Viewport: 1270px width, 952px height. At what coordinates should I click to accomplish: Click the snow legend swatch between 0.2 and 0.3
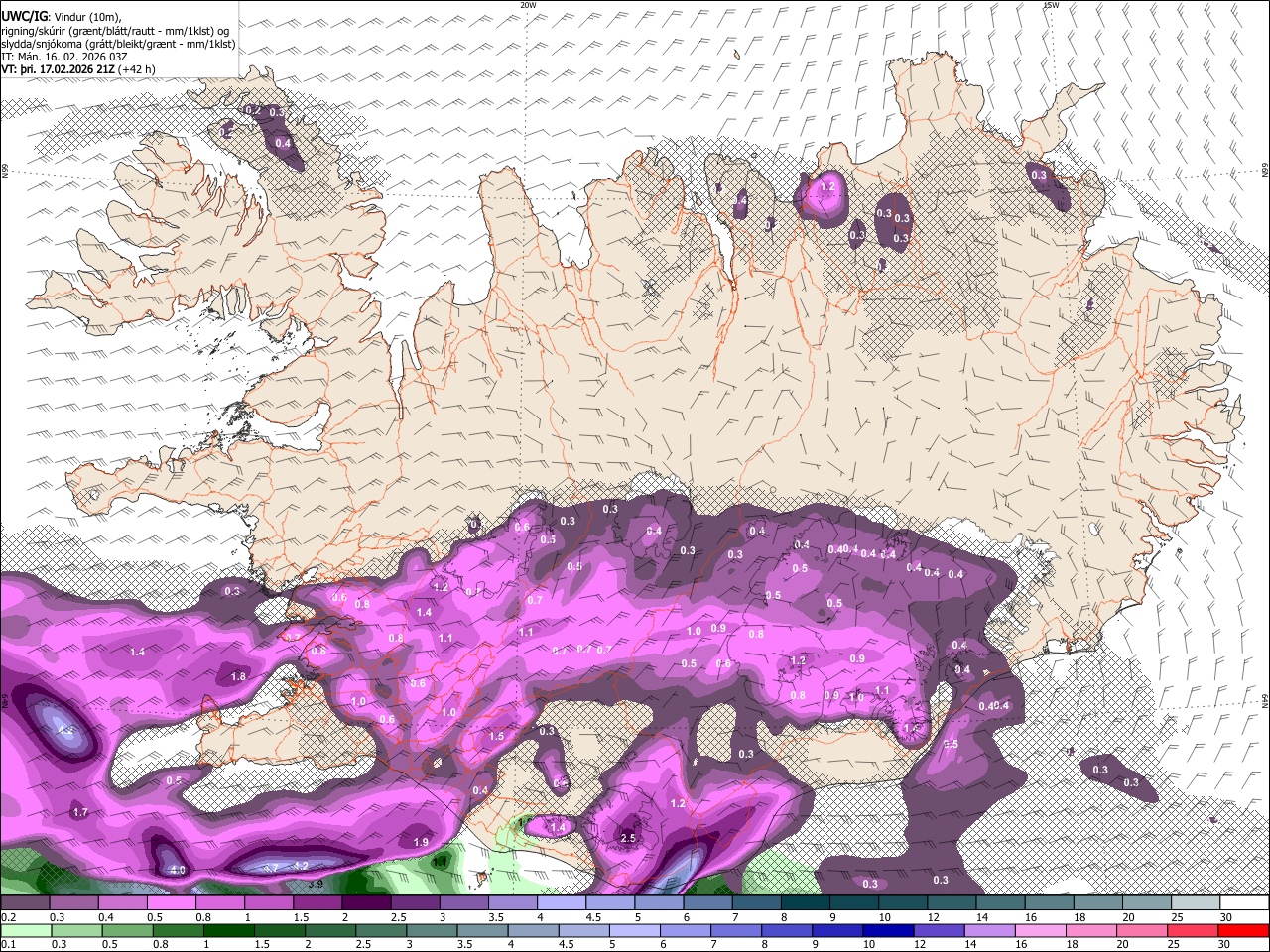(x=25, y=903)
